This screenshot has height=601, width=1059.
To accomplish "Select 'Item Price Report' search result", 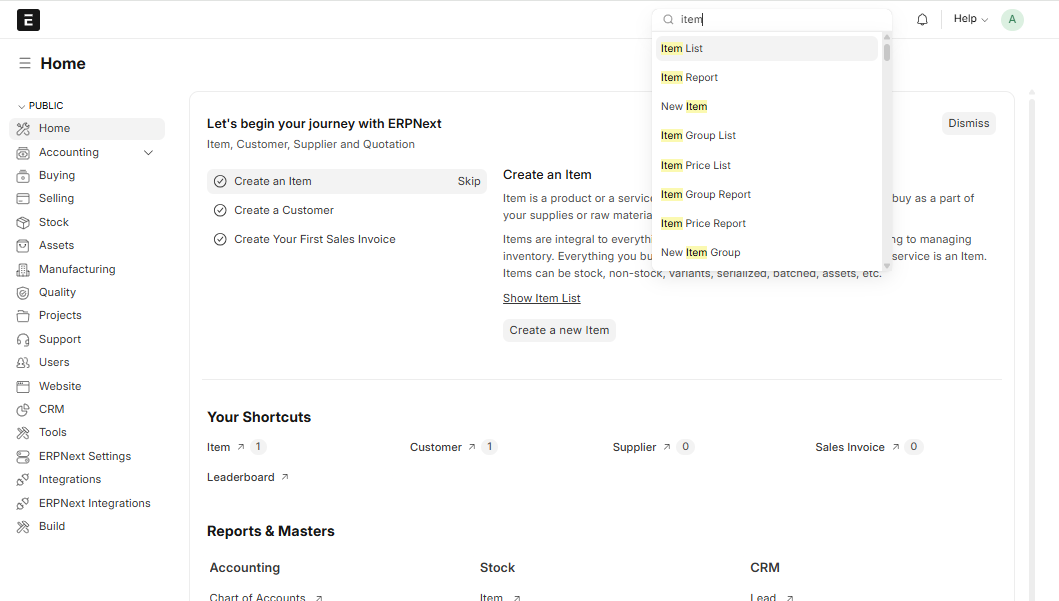I will coord(767,224).
